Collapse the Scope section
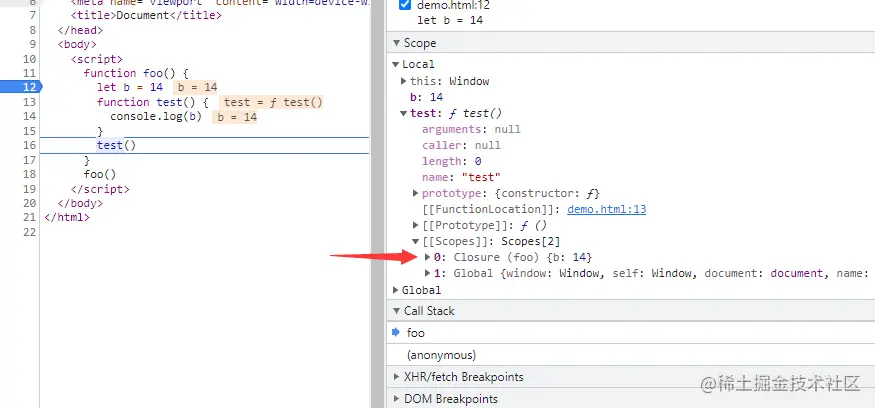The image size is (875, 408). 396,43
